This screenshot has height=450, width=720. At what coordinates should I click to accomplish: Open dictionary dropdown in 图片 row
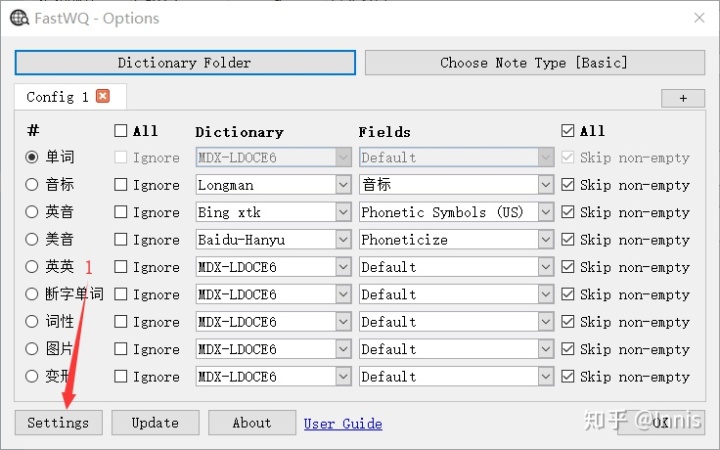pos(274,349)
